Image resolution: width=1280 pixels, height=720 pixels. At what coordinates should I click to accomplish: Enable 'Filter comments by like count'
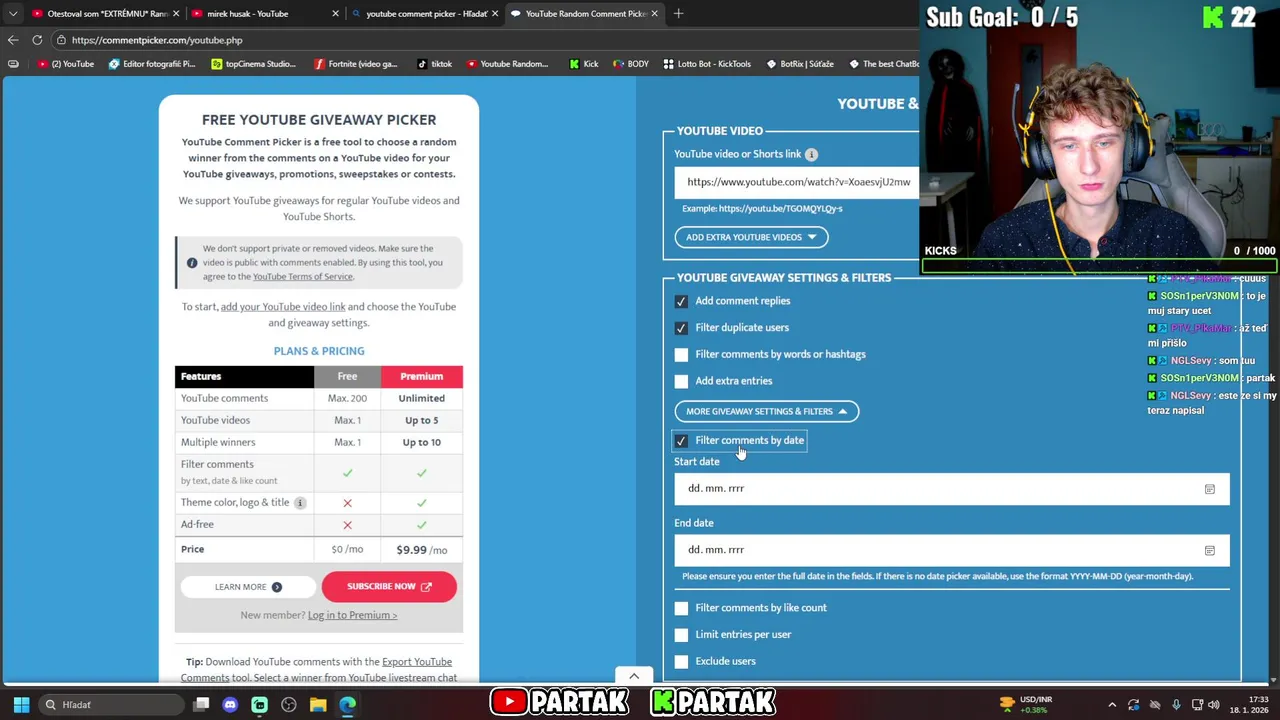tap(681, 608)
